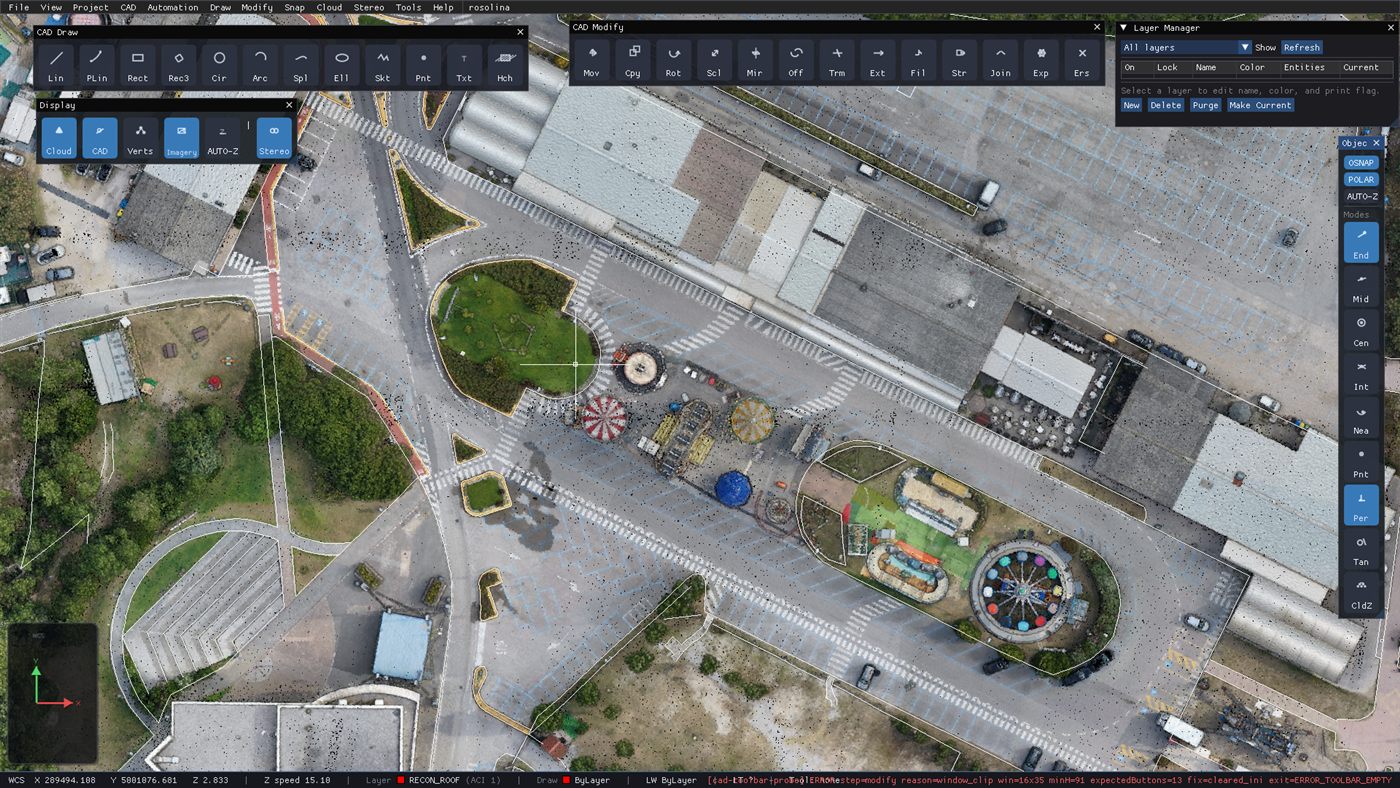
Task: Enable AUTO-Z in the Display panel
Action: [223, 138]
